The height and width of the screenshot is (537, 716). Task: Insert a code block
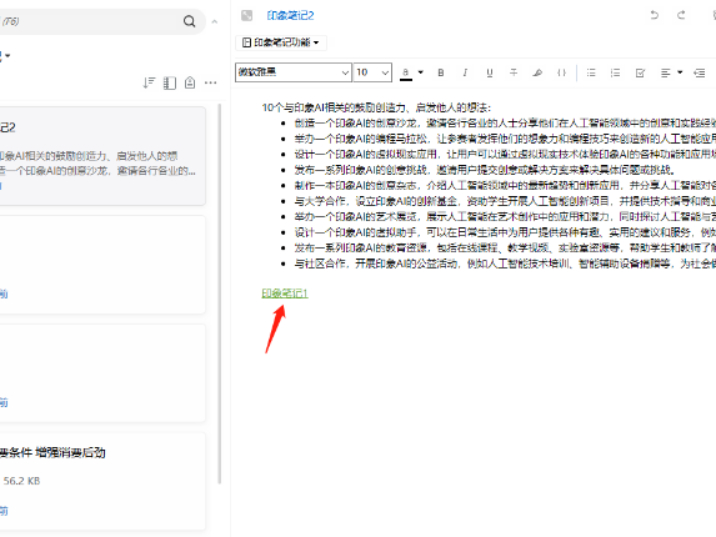tap(562, 73)
